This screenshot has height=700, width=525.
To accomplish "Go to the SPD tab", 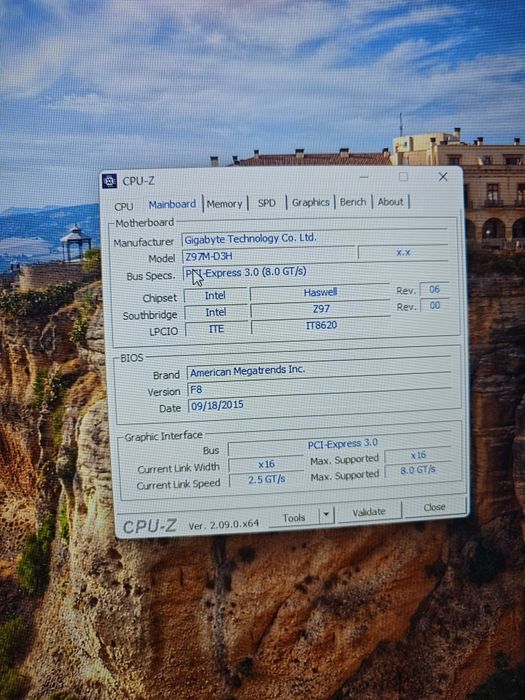I will click(x=267, y=203).
